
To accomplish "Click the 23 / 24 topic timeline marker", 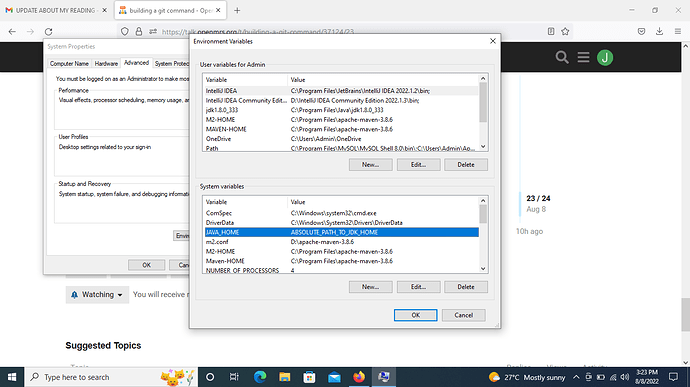I will pyautogui.click(x=538, y=199).
